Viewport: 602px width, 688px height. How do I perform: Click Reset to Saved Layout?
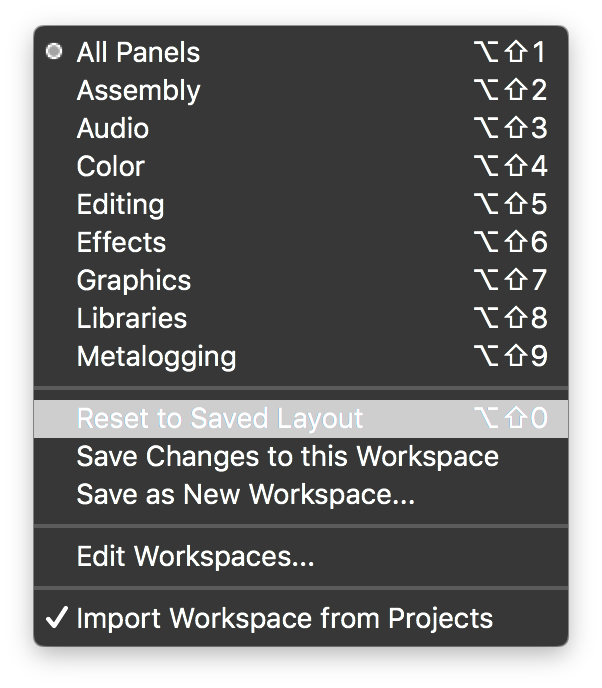(x=220, y=419)
